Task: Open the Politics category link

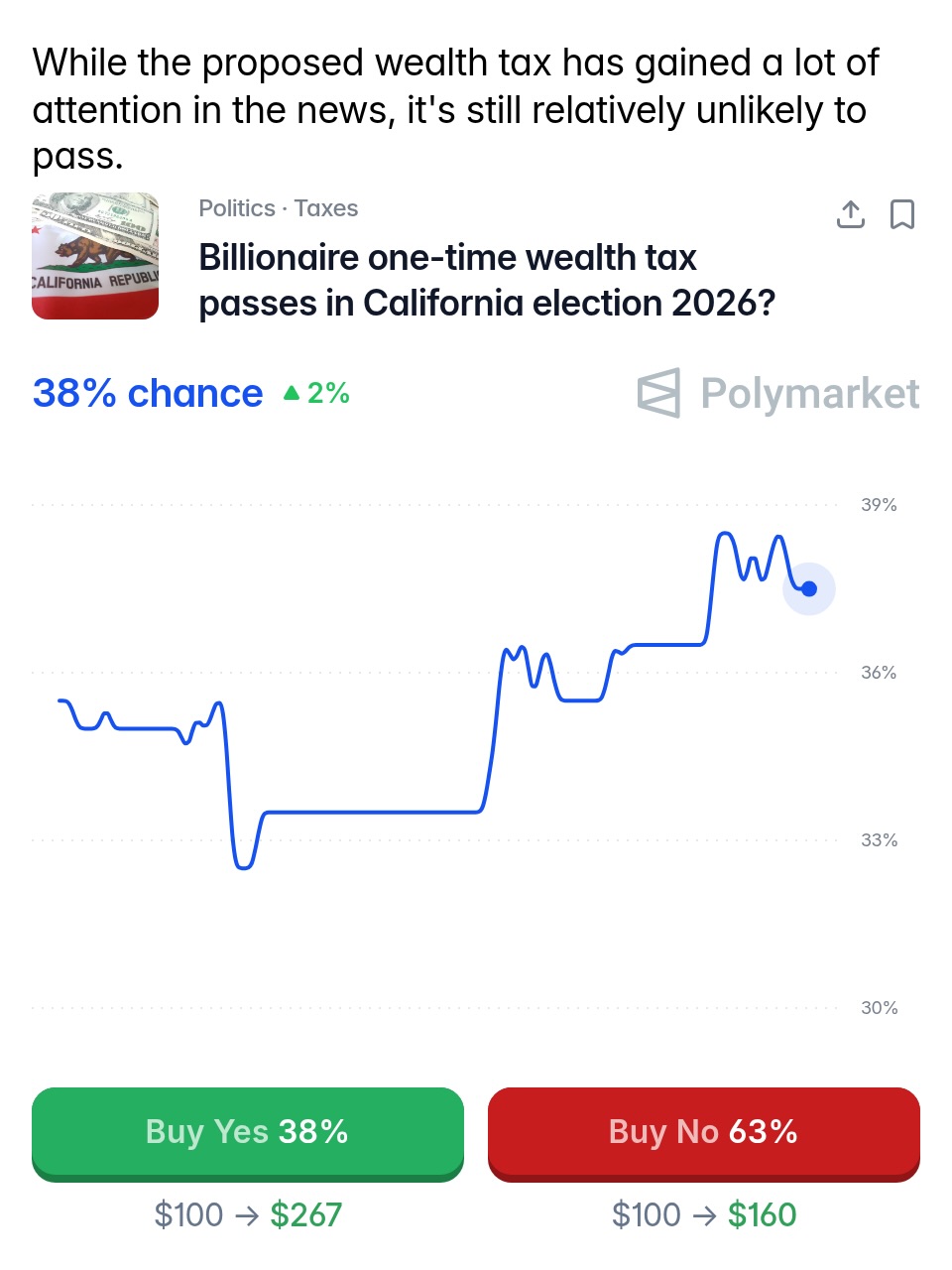Action: 236,208
